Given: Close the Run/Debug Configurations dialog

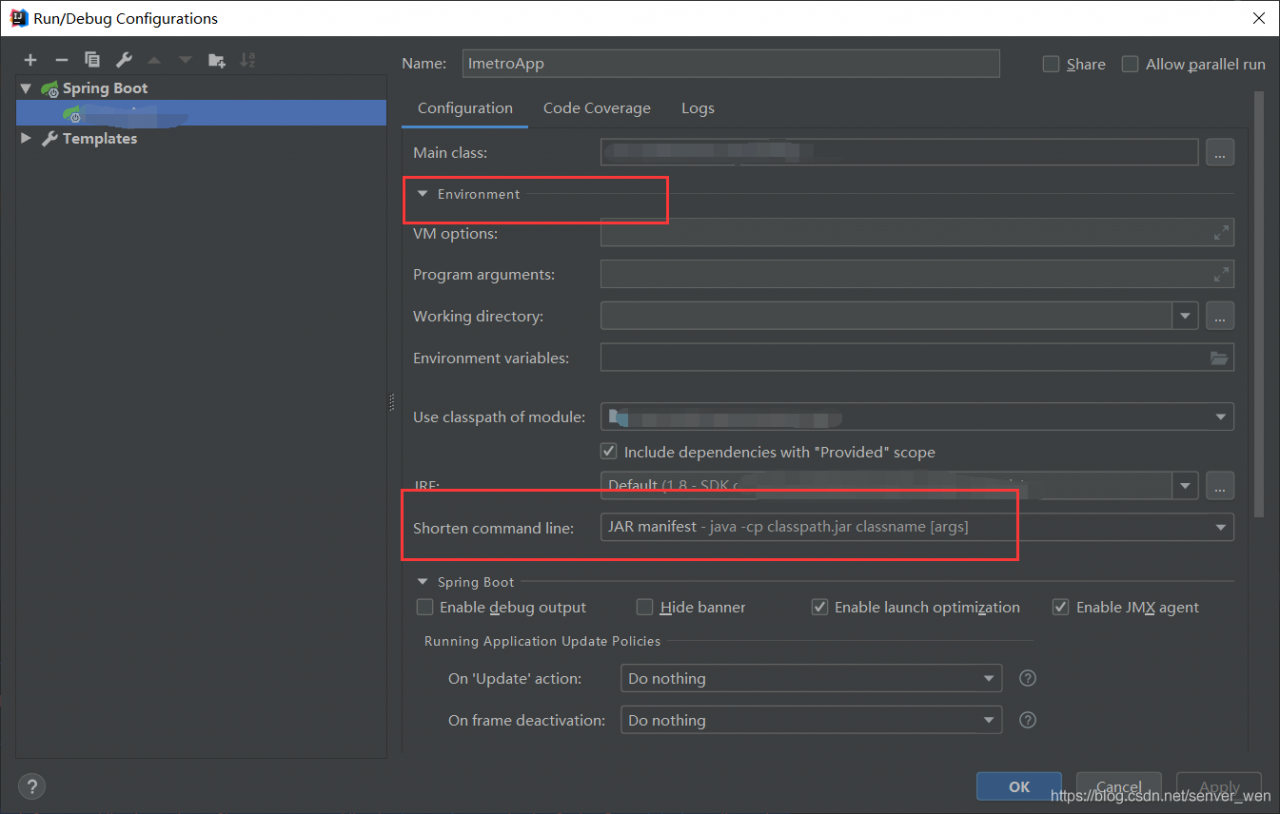Looking at the screenshot, I should pyautogui.click(x=1258, y=18).
